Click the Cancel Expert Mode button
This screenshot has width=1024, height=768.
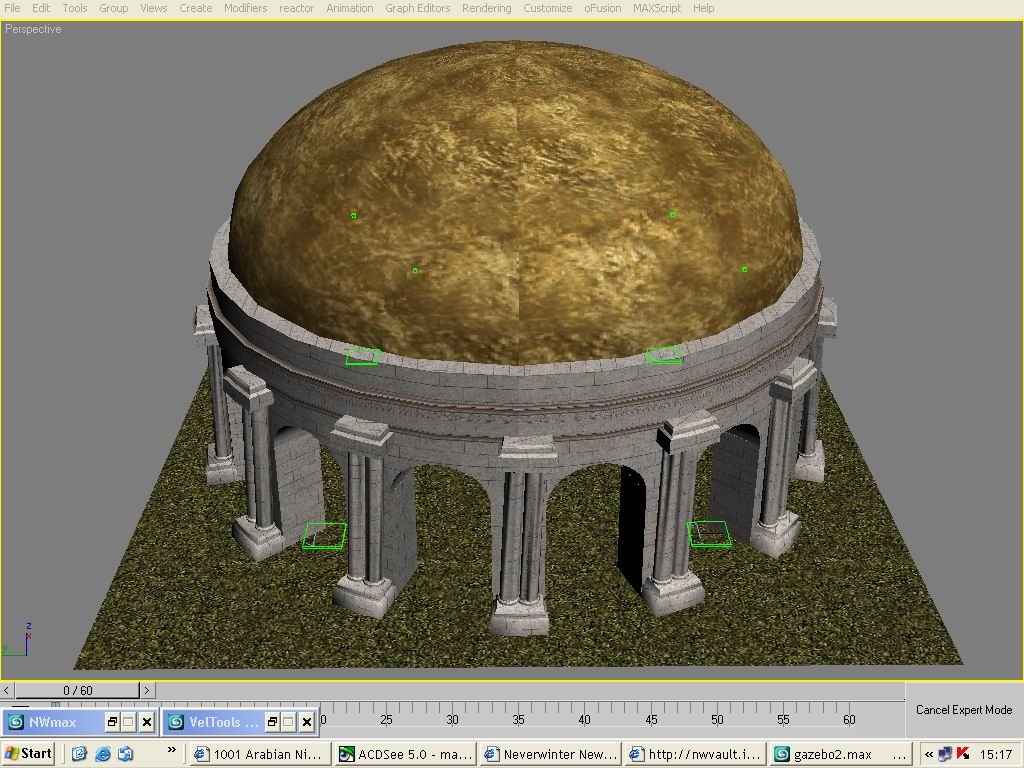click(964, 710)
